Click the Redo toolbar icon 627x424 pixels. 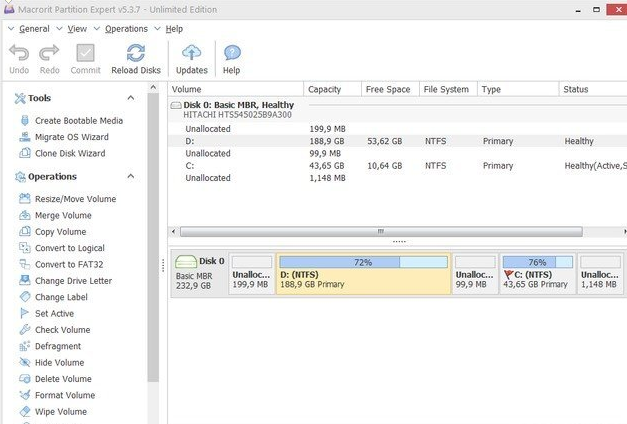(49, 53)
